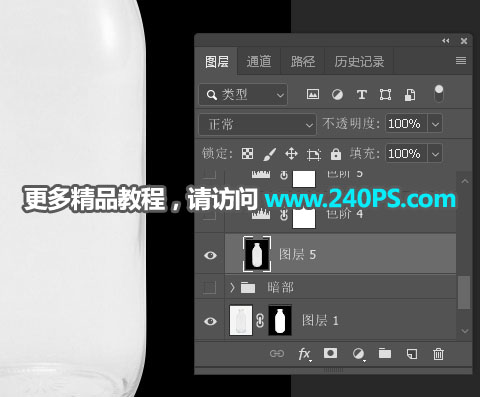Viewport: 480px width, 397px height.
Task: Click the 填充 fill value field
Action: [x=406, y=153]
